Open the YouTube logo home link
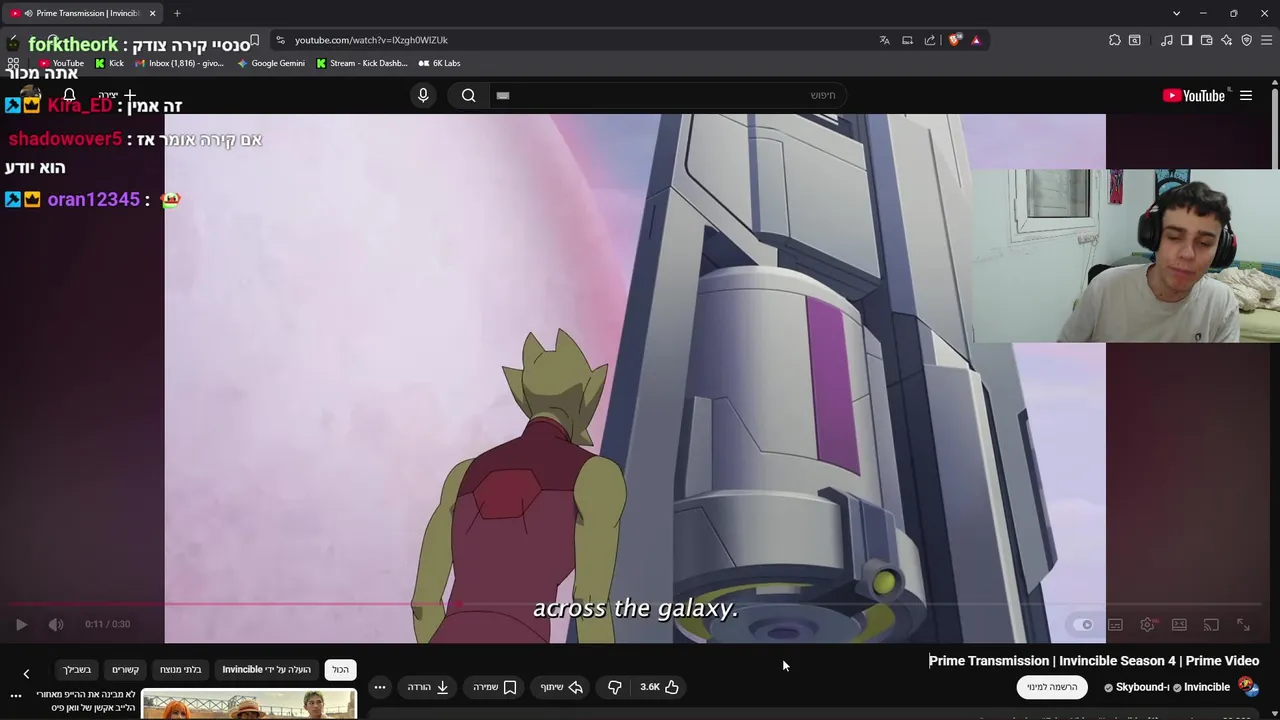Screen dimensions: 1280x720 click(x=1194, y=95)
